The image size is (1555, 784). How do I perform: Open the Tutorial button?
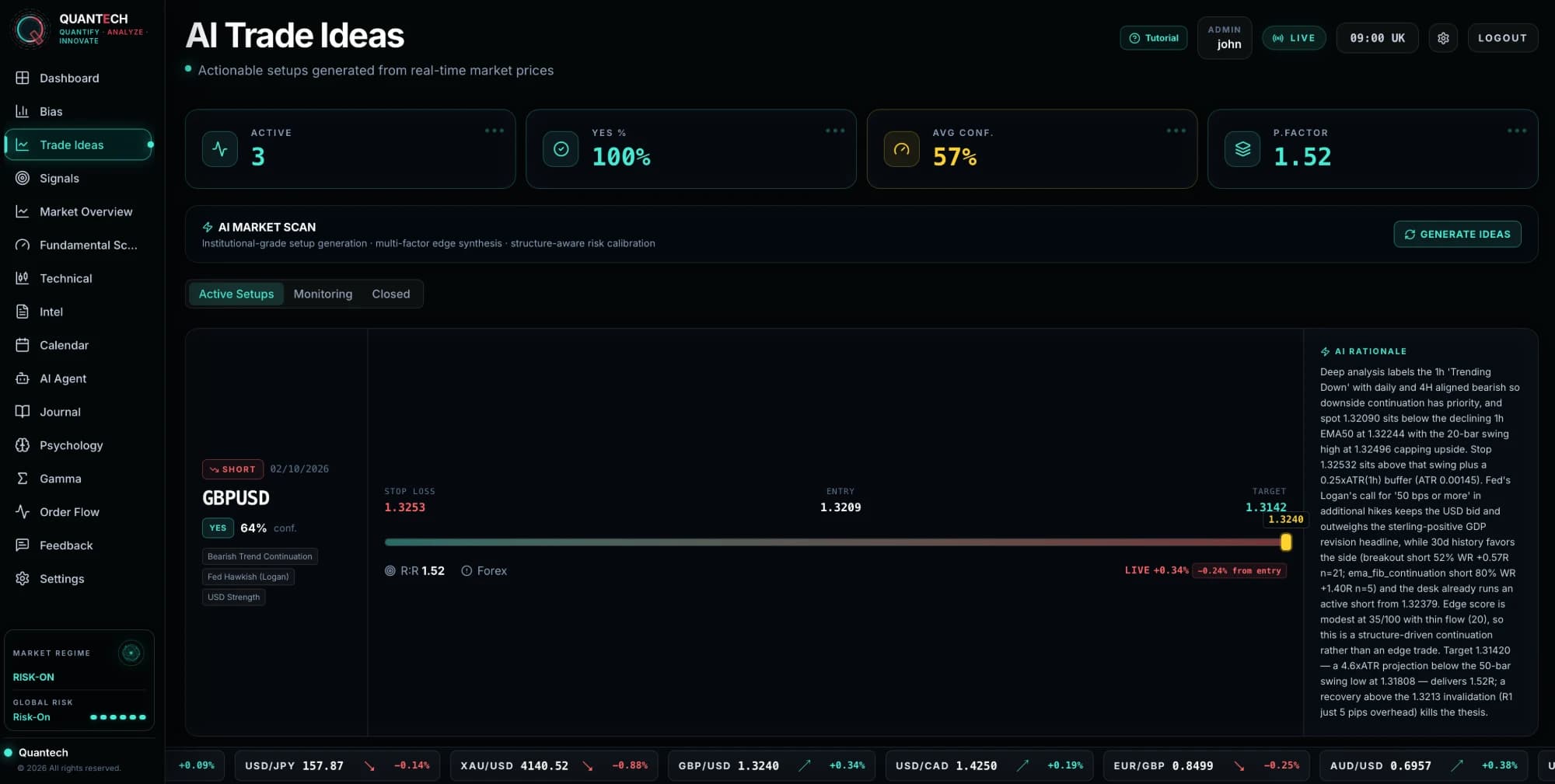pos(1154,37)
